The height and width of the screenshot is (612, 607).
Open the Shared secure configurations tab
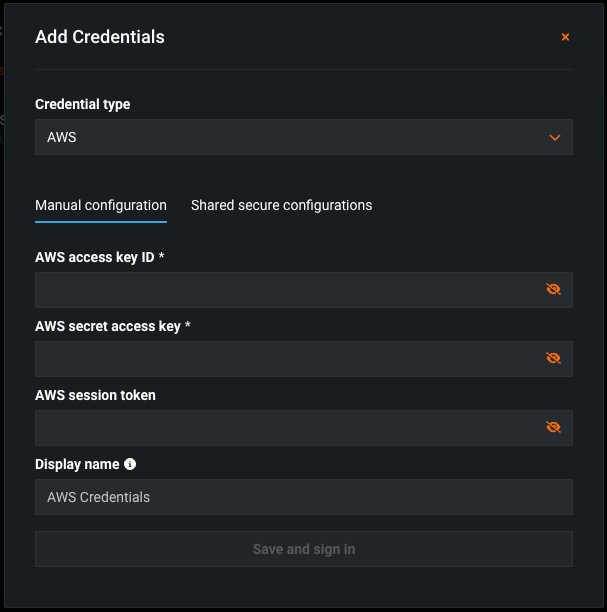pyautogui.click(x=281, y=205)
